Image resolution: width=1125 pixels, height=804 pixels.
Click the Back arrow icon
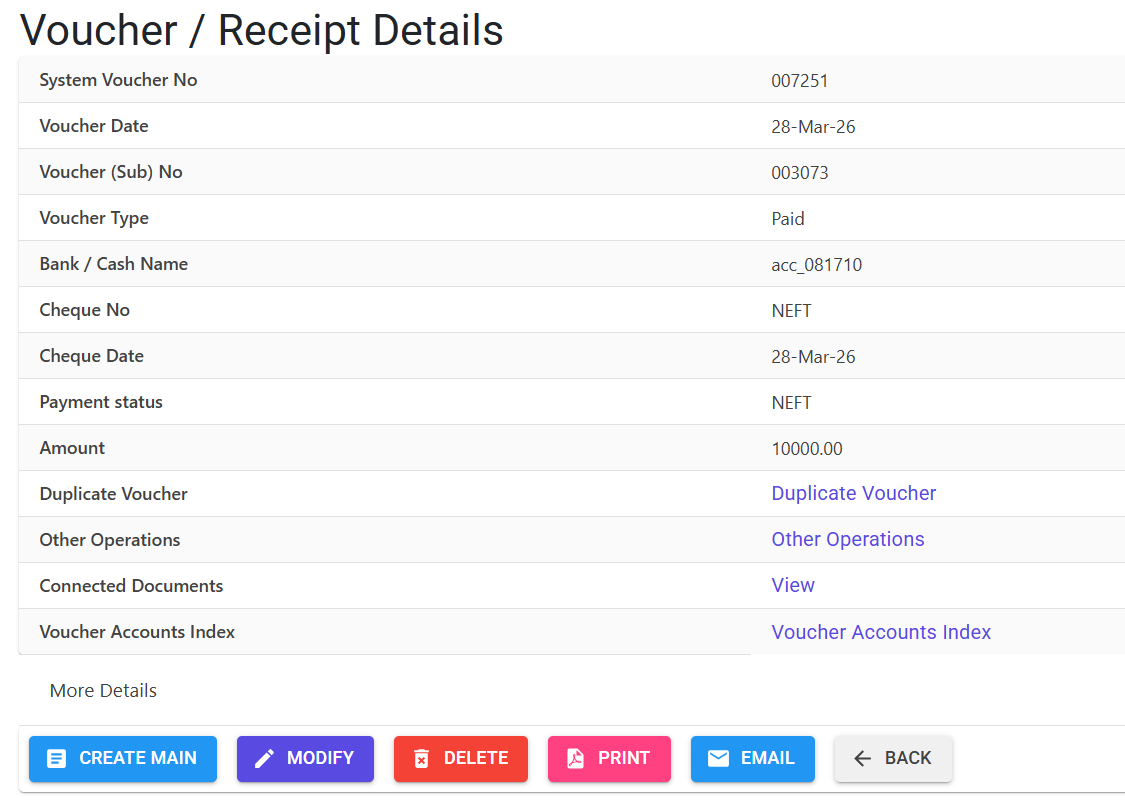[x=862, y=759]
